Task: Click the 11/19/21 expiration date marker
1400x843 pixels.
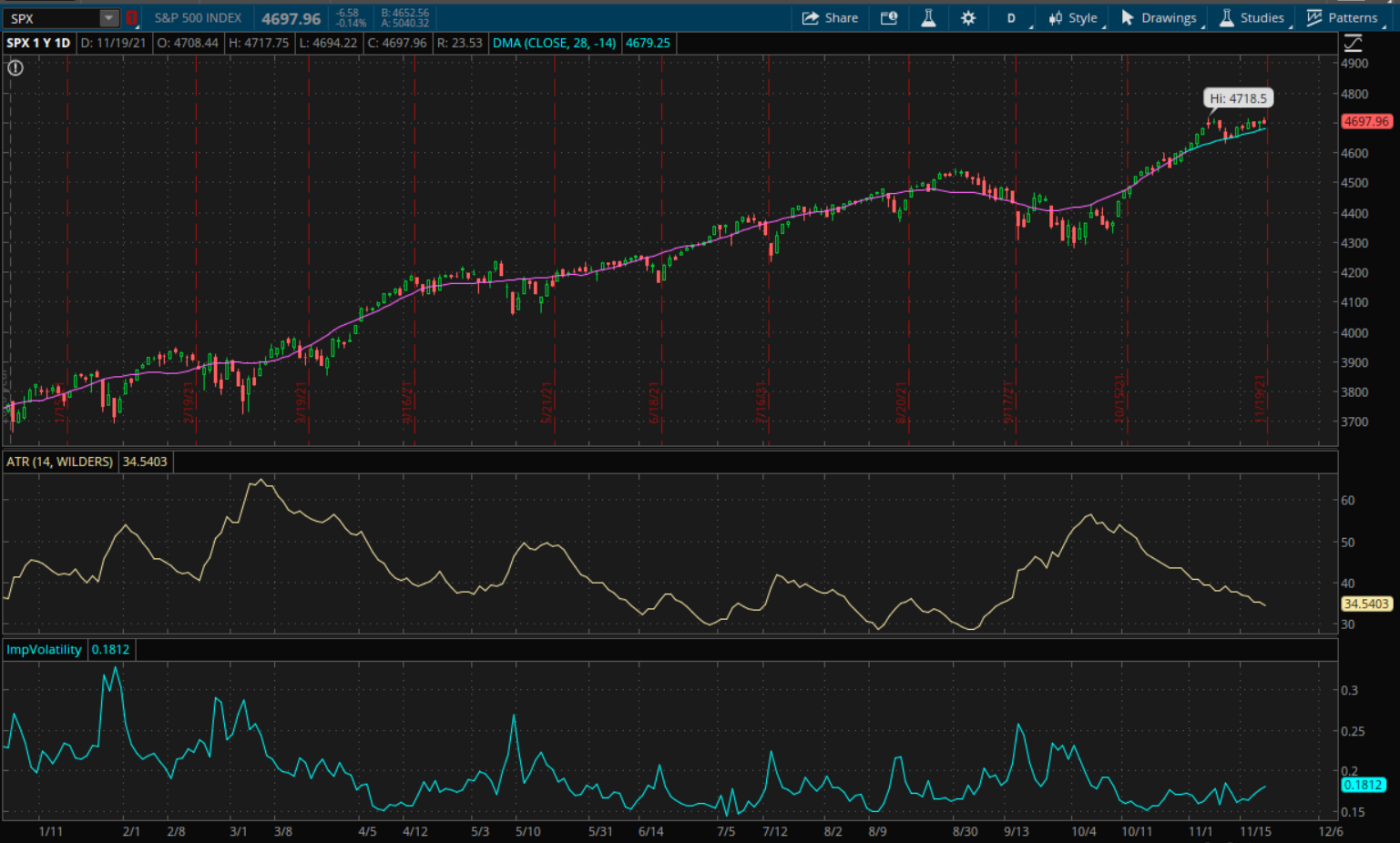Action: point(1261,400)
